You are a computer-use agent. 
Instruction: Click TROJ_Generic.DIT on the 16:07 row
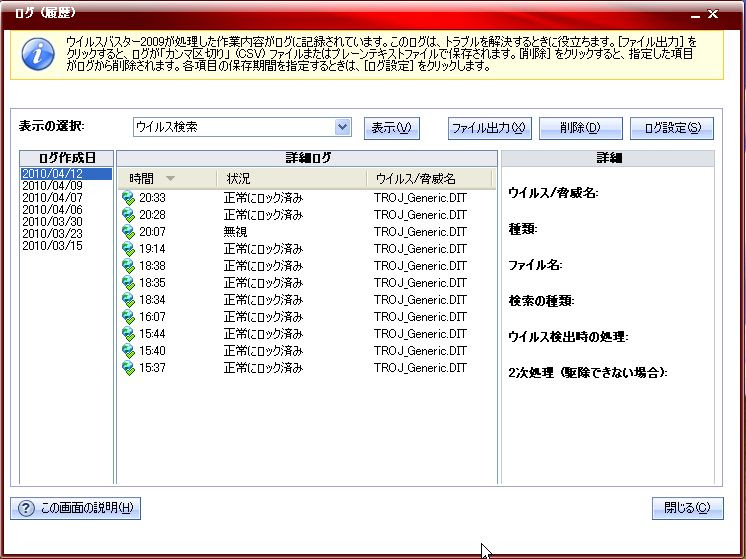point(420,317)
